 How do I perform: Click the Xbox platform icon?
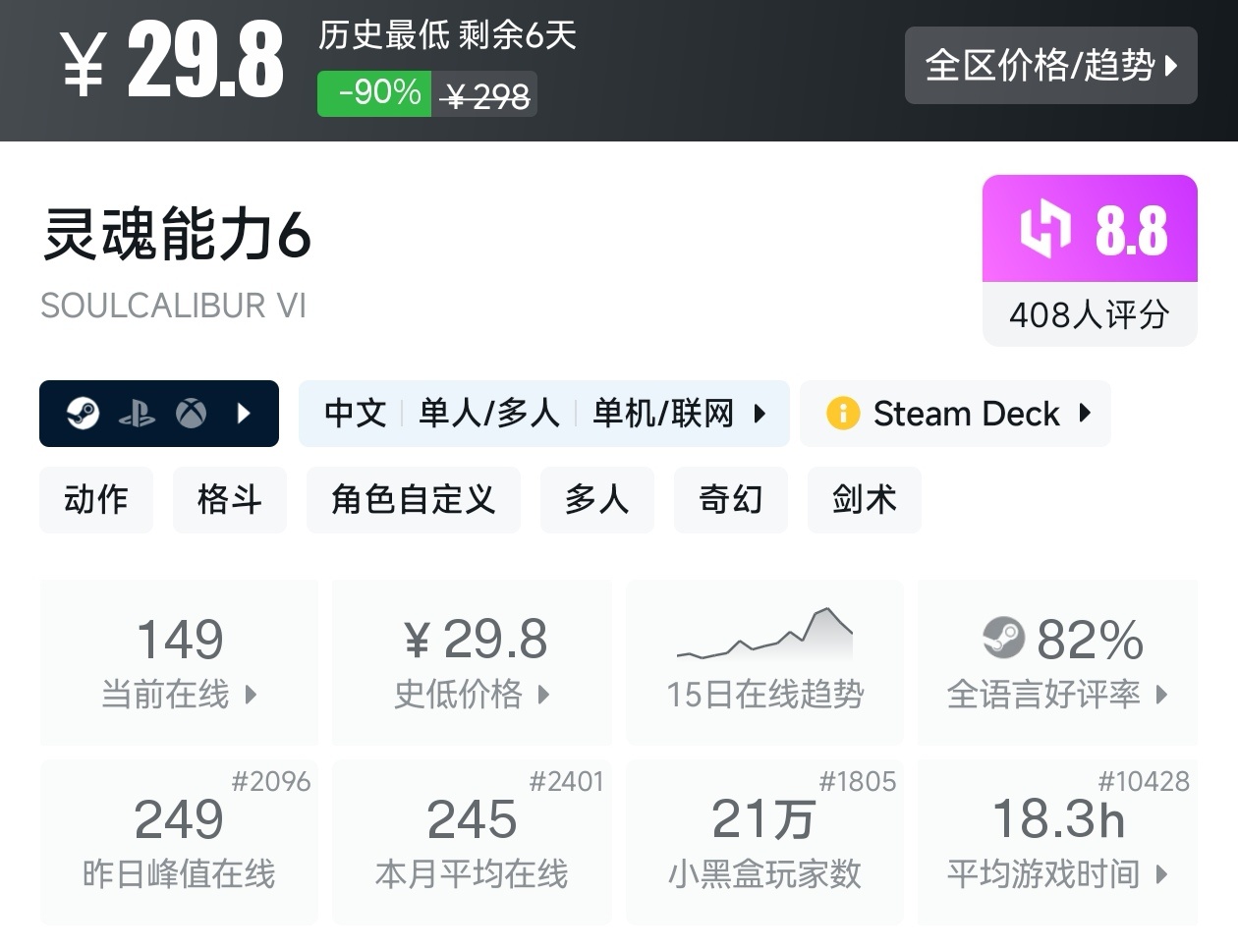point(191,414)
